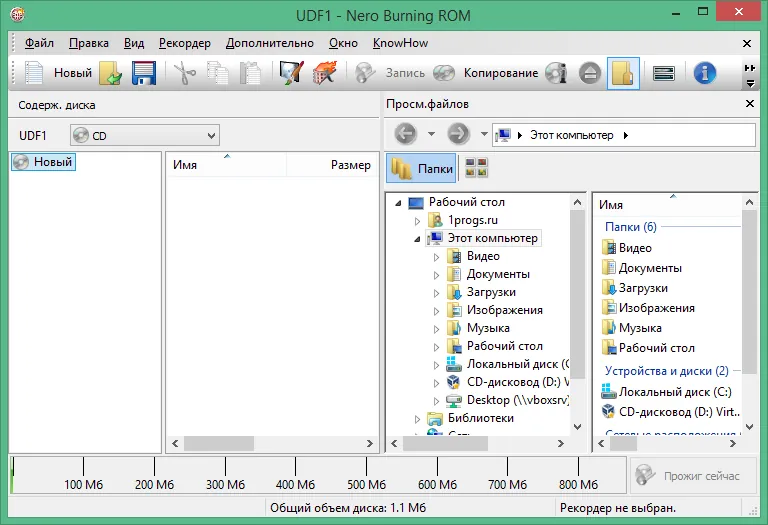The height and width of the screenshot is (525, 768).
Task: Click the Новый toolbar button label
Action: pyautogui.click(x=73, y=73)
